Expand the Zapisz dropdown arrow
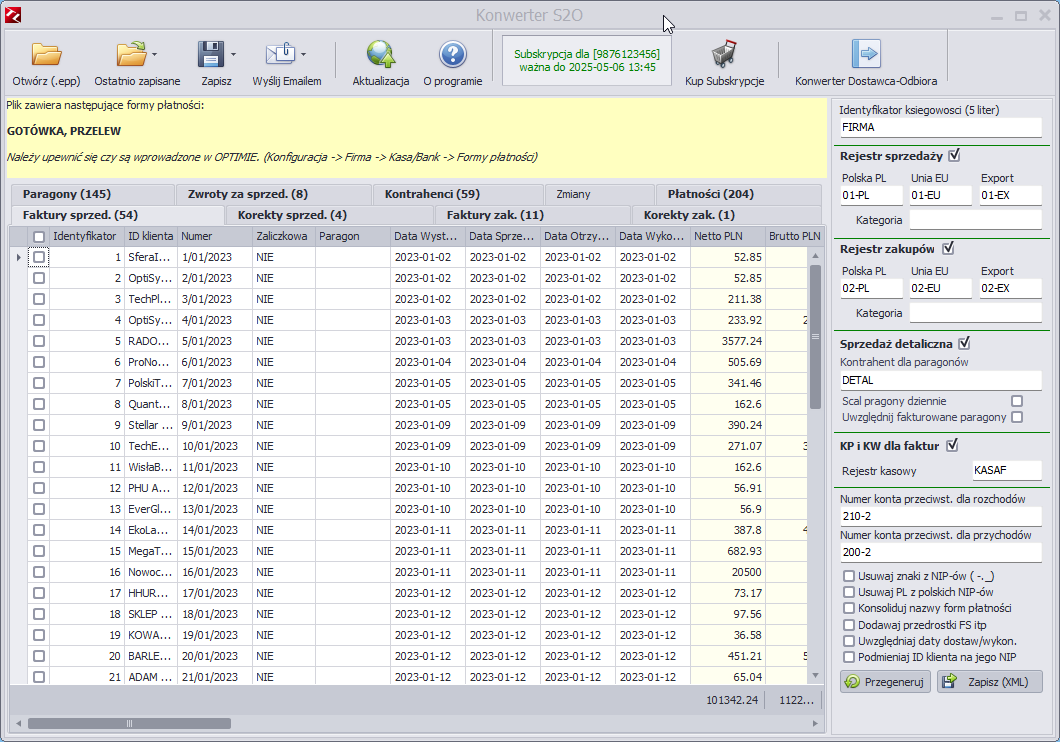The image size is (1060, 742). 233,54
